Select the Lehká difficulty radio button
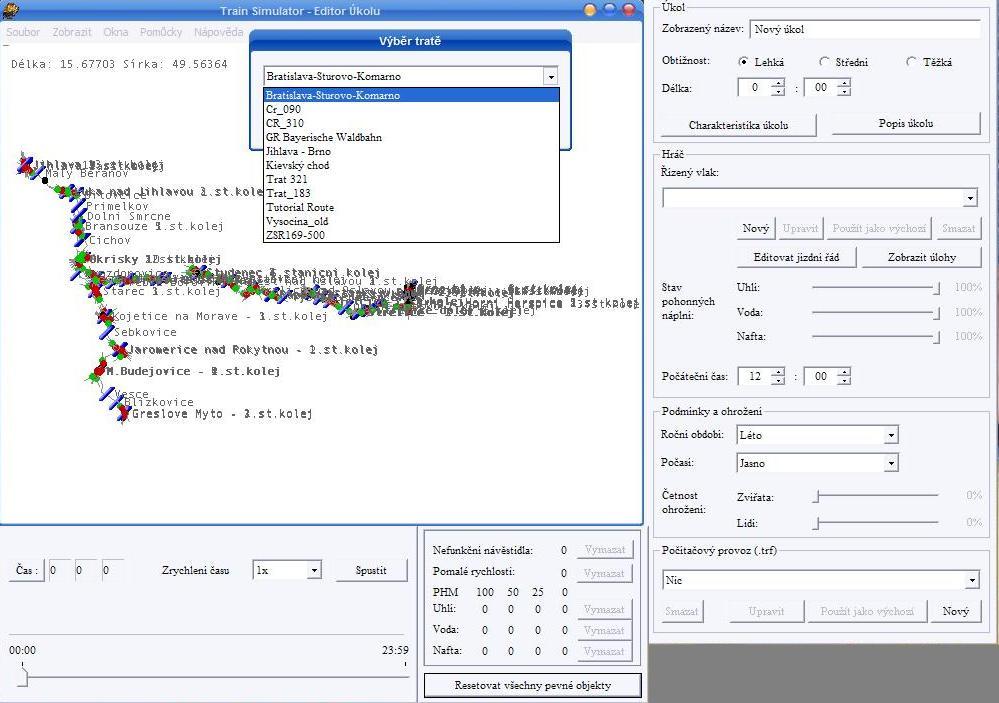 tap(743, 62)
